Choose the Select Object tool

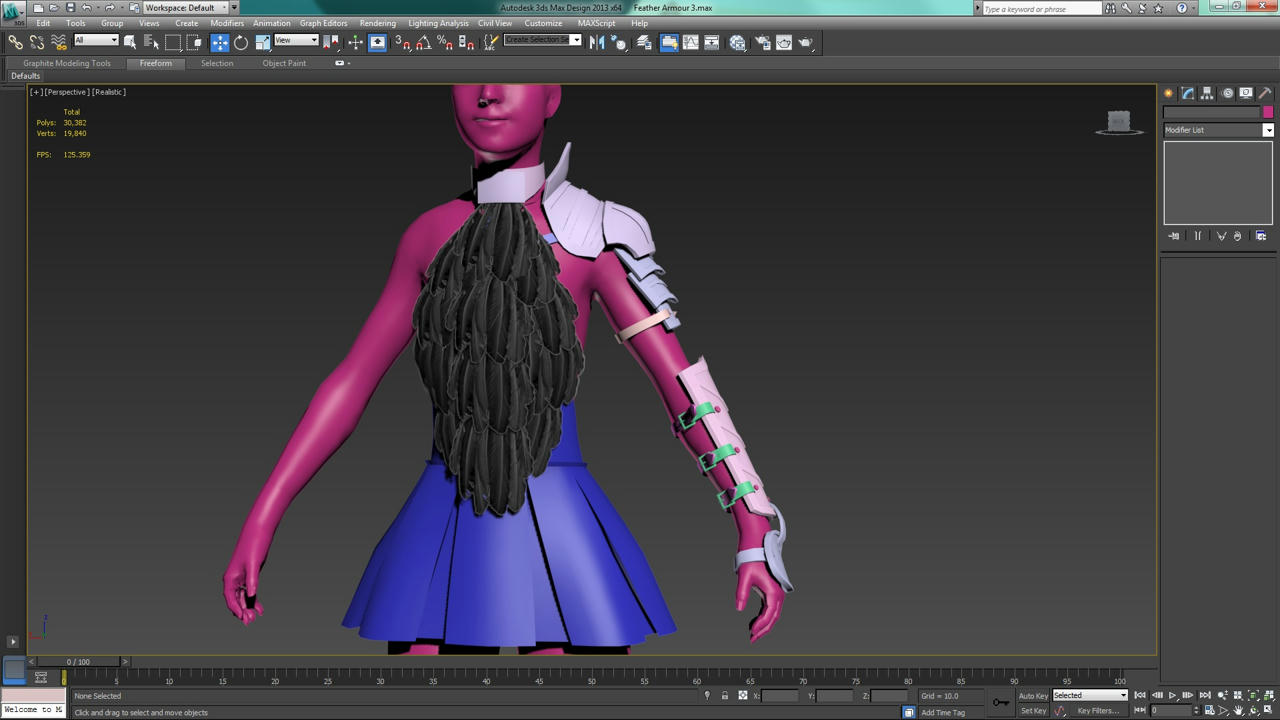[x=130, y=42]
